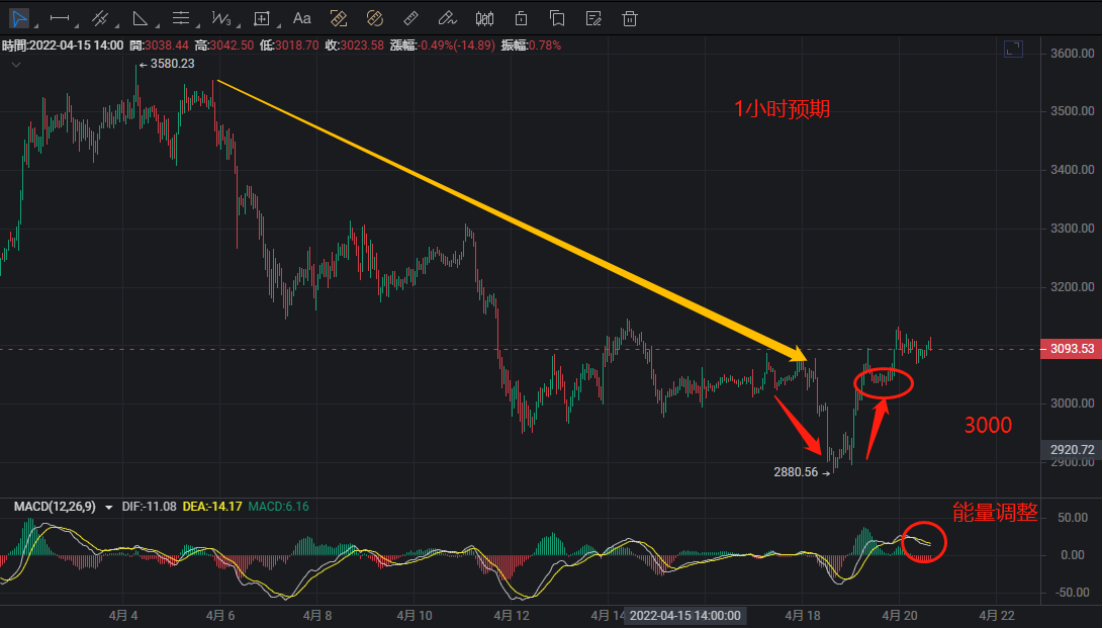The width and height of the screenshot is (1103, 628).
Task: Open the cursor tool submenu arrow
Action: tap(36, 26)
